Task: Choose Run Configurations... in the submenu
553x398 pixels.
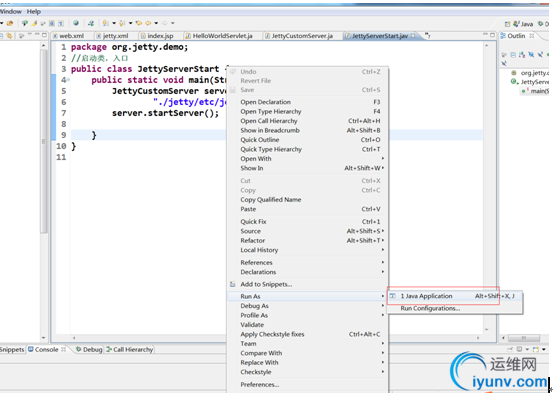Action: [x=455, y=308]
